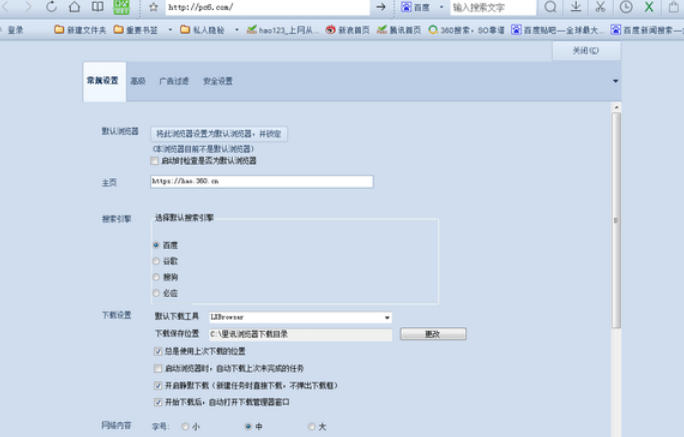Click the green square icon in toolbar
The height and width of the screenshot is (437, 684).
pyautogui.click(x=121, y=7)
